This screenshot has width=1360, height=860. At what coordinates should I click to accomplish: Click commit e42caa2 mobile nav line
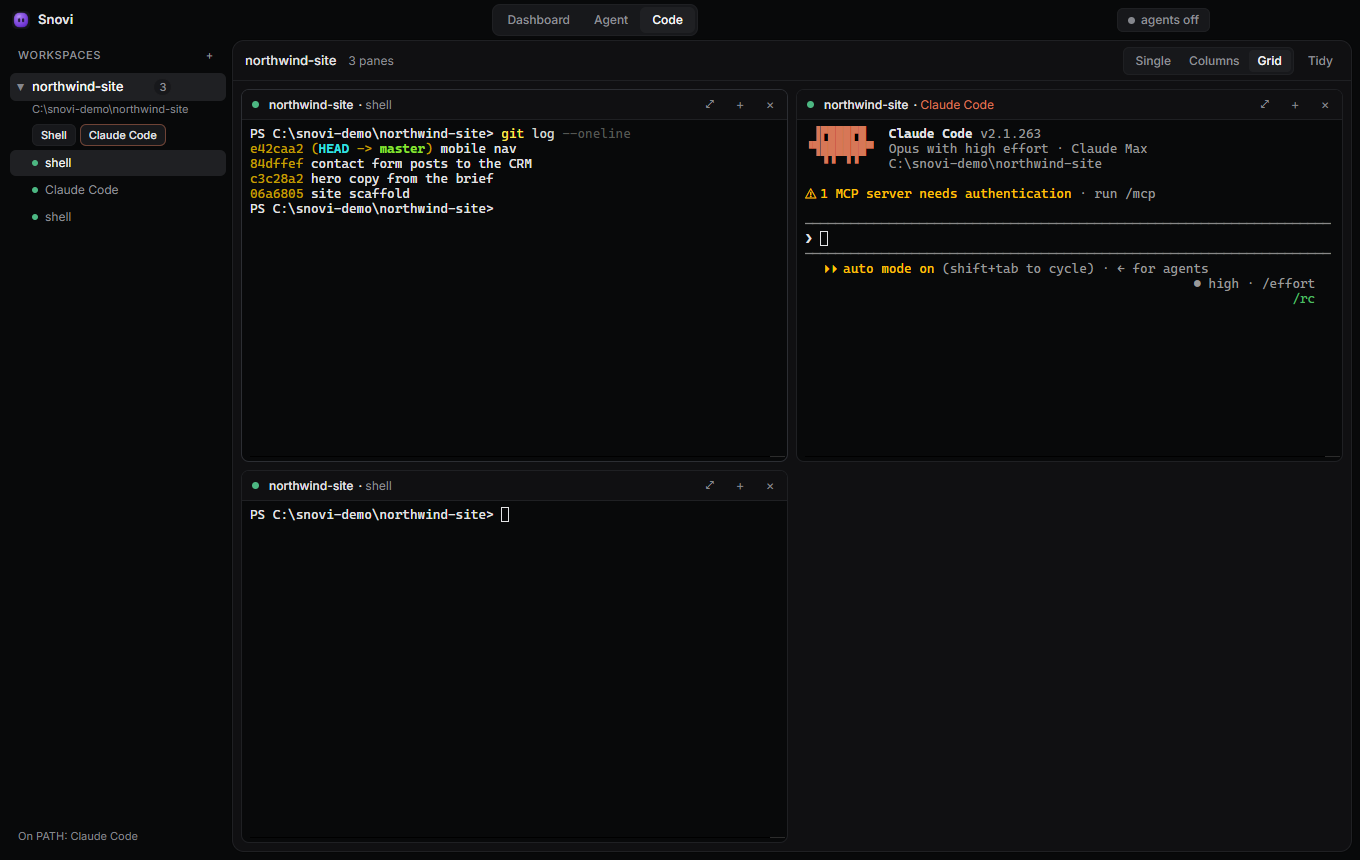(383, 149)
